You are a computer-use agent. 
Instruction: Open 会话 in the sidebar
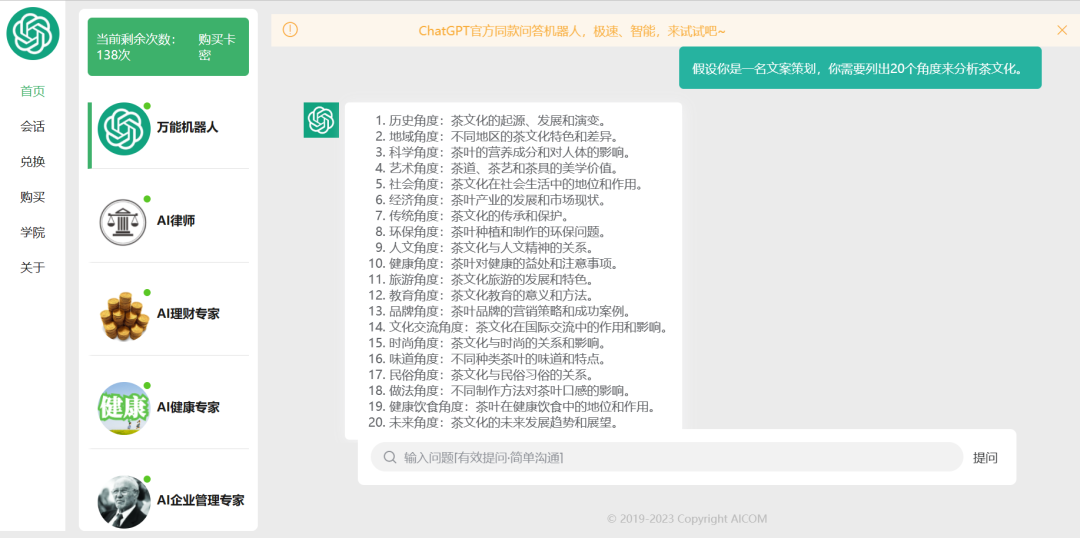click(x=32, y=126)
